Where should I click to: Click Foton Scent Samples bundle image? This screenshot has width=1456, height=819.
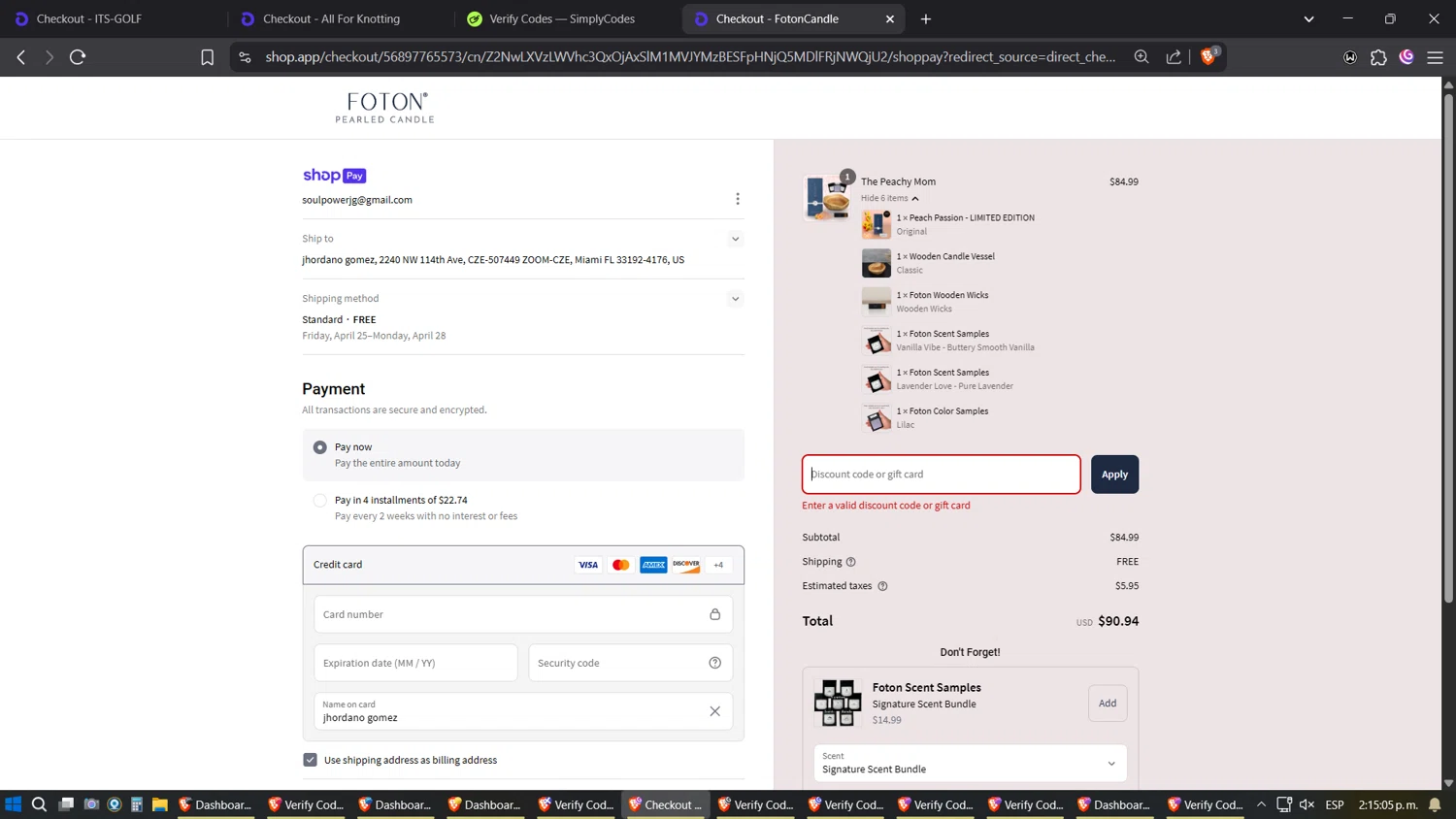pos(838,704)
